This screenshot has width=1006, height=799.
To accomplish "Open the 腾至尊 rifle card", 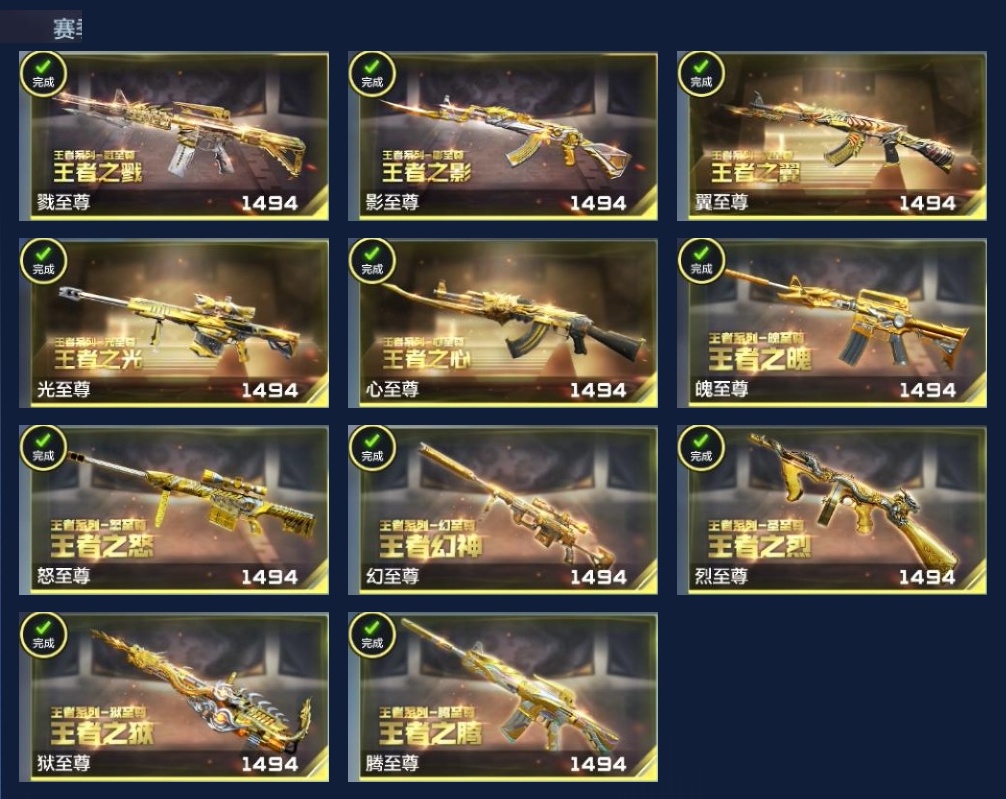I will 503,697.
